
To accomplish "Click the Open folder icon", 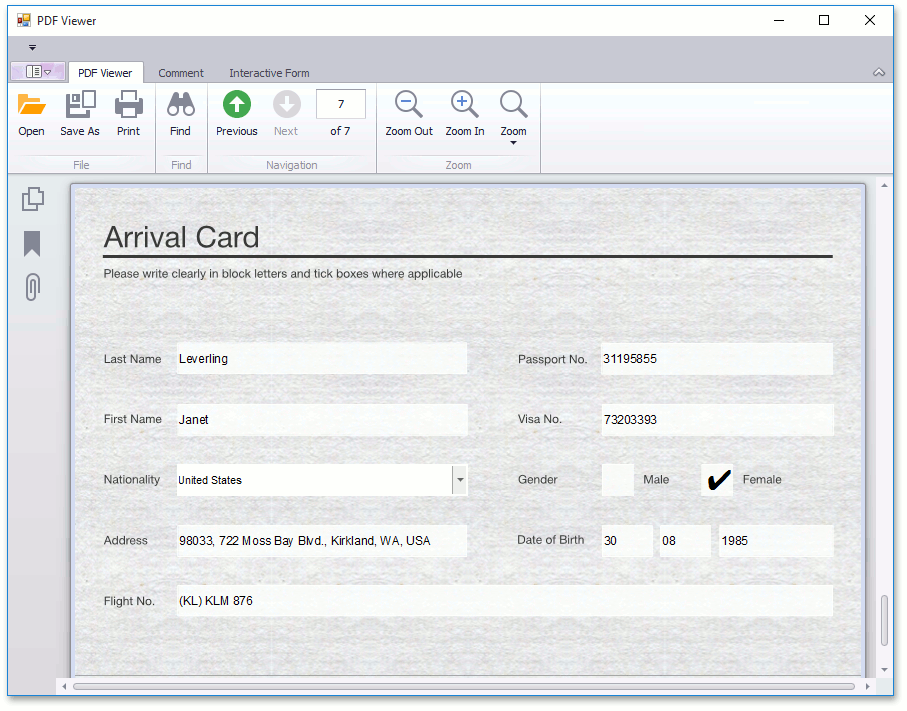I will [x=31, y=105].
